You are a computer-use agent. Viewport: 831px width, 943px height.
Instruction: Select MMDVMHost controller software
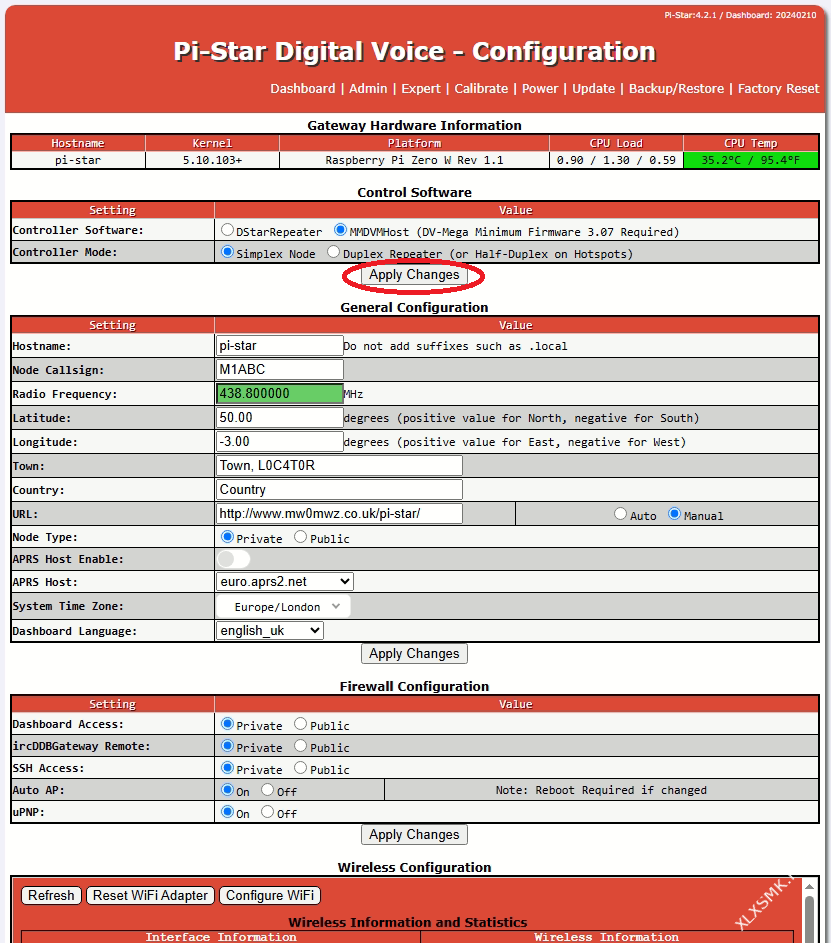pyautogui.click(x=341, y=230)
